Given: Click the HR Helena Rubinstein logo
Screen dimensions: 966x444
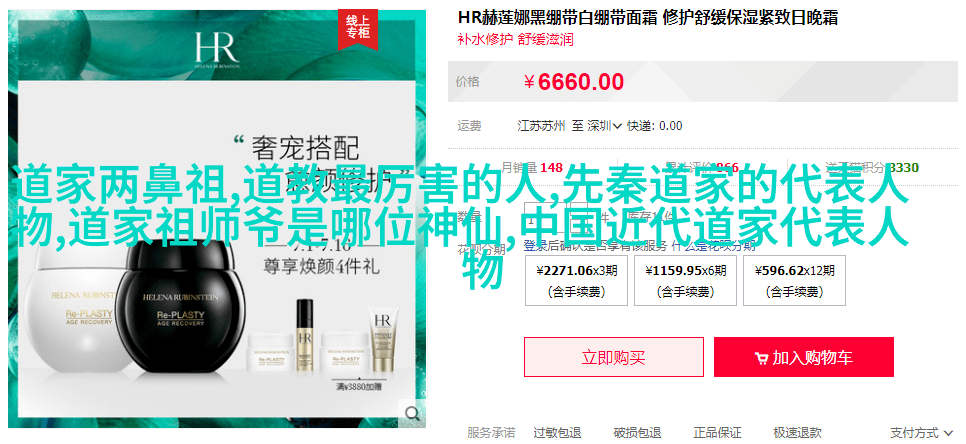Looking at the screenshot, I should pyautogui.click(x=216, y=48).
